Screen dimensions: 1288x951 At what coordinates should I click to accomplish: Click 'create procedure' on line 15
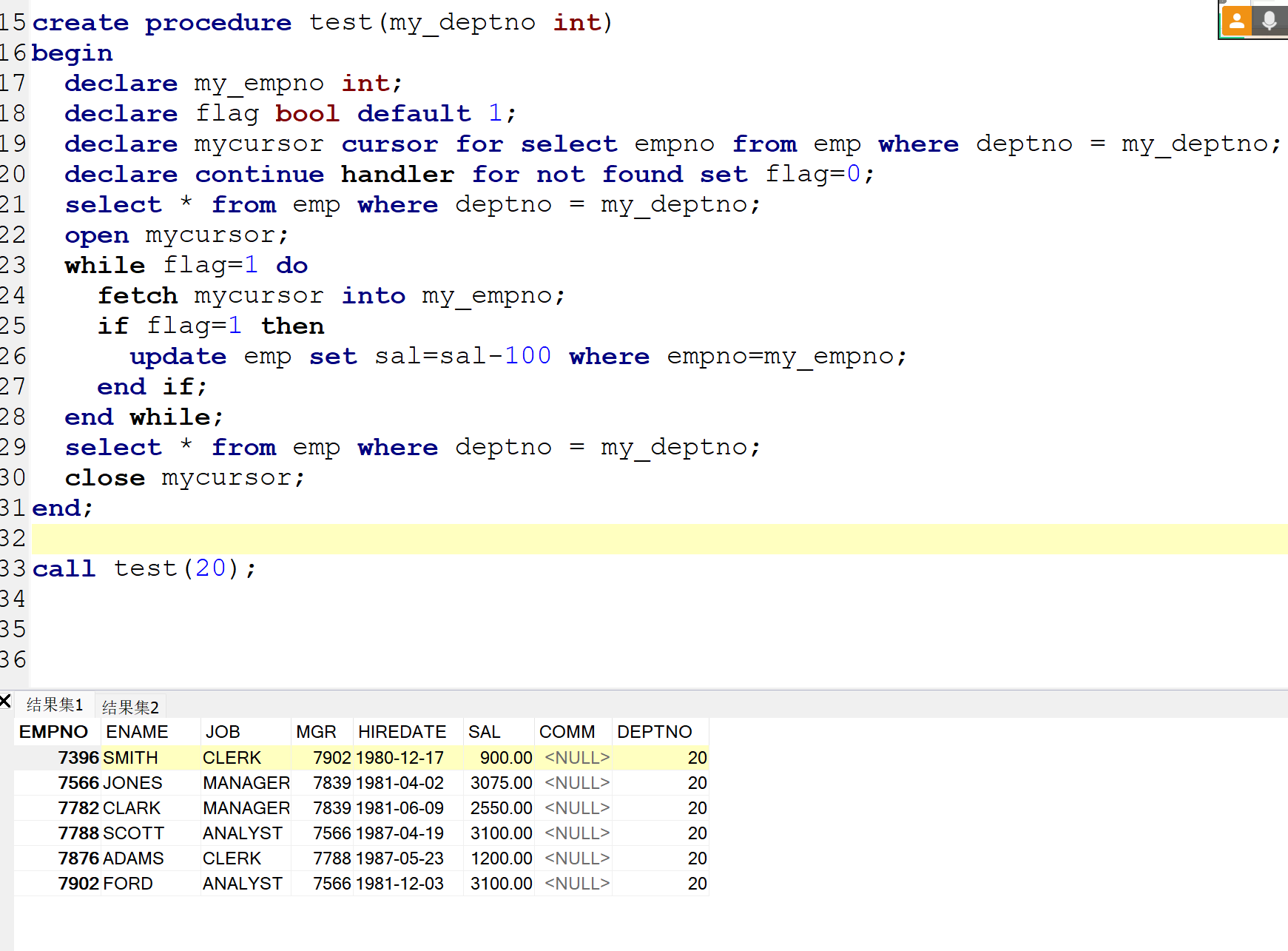tap(162, 23)
